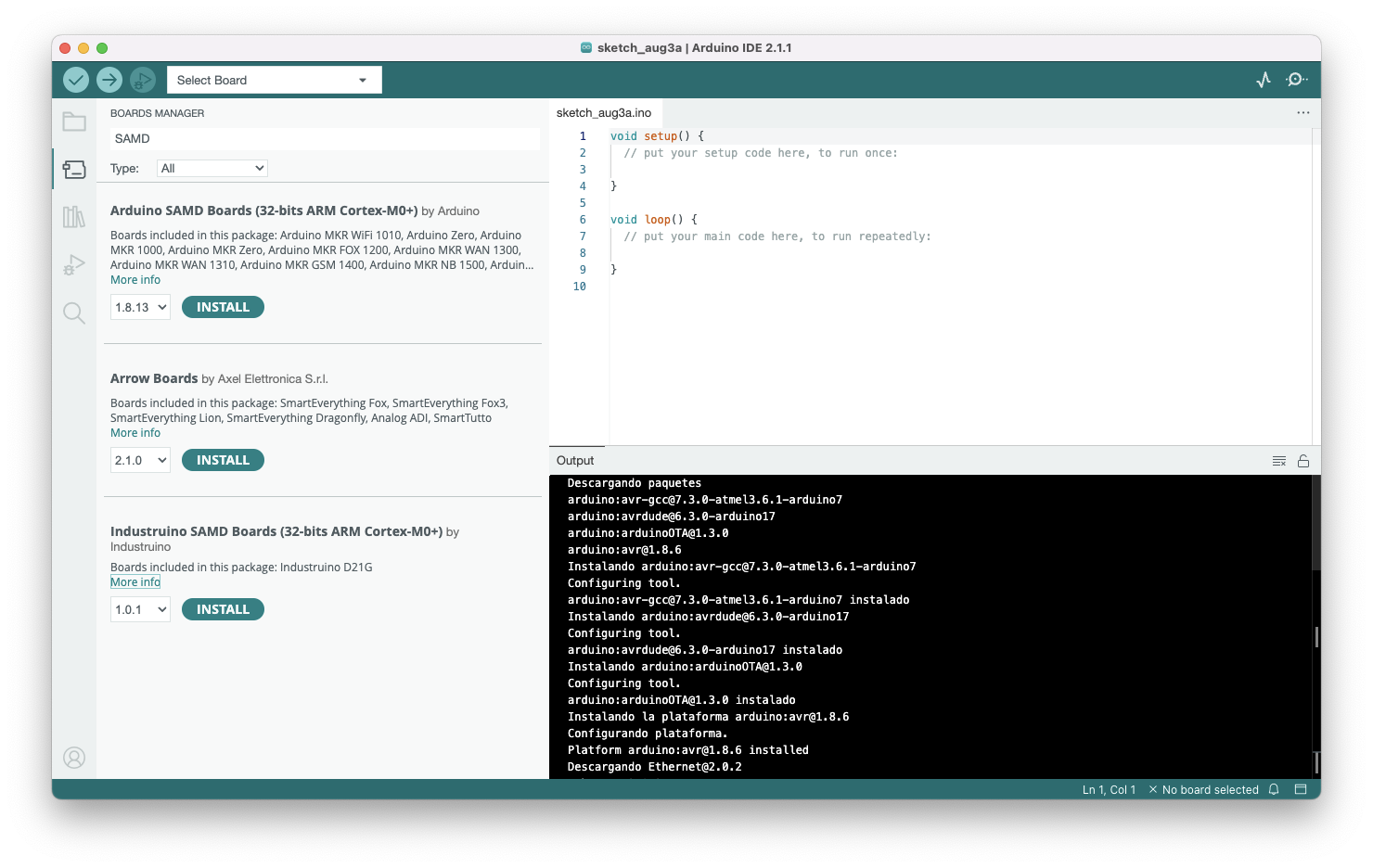Start debugging with the debugger toolbar icon
Image resolution: width=1373 pixels, height=868 pixels.
coord(142,80)
